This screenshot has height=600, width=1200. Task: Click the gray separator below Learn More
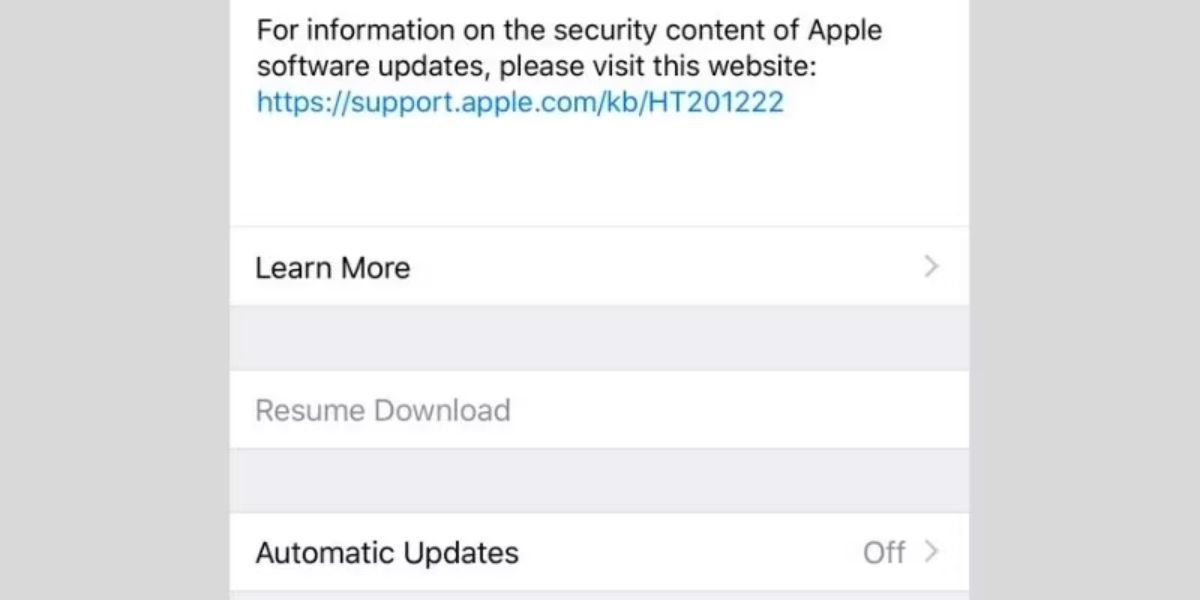click(600, 338)
